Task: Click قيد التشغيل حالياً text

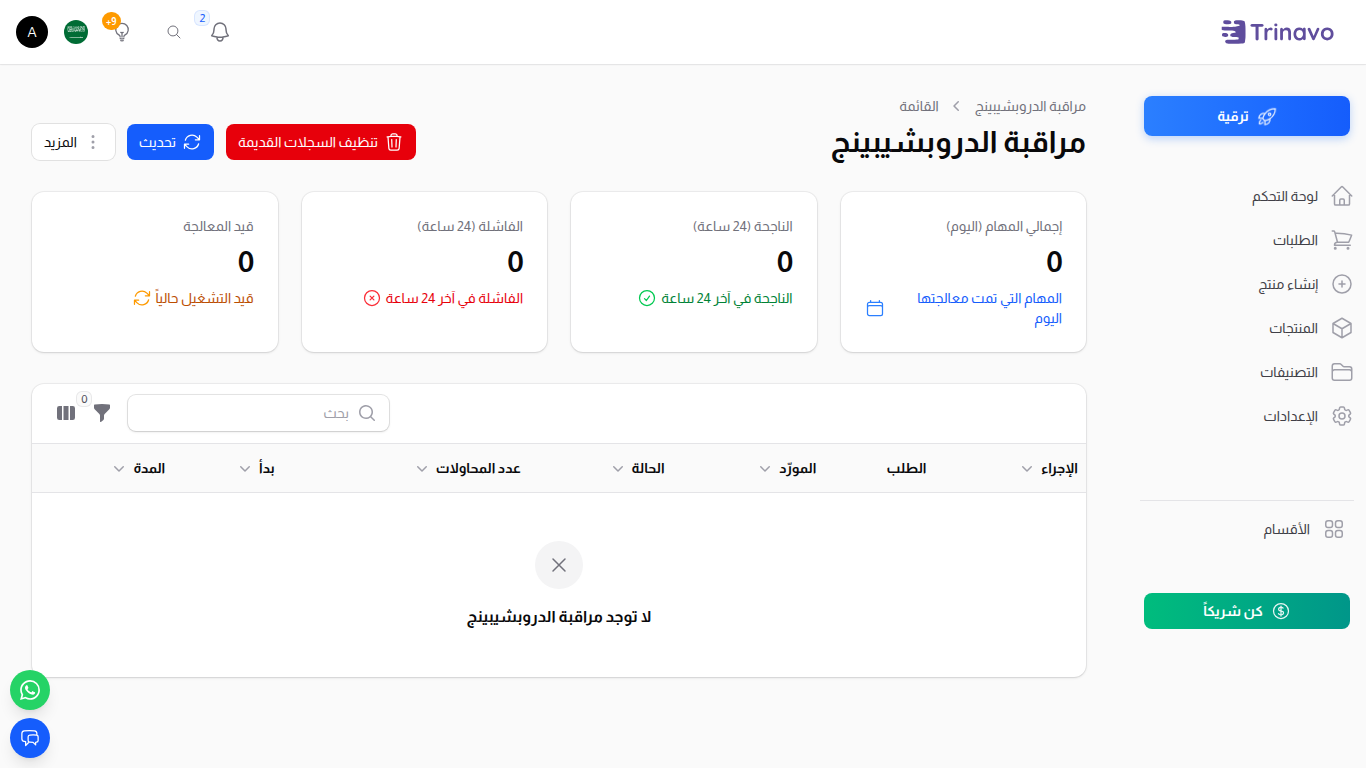Action: pyautogui.click(x=206, y=298)
